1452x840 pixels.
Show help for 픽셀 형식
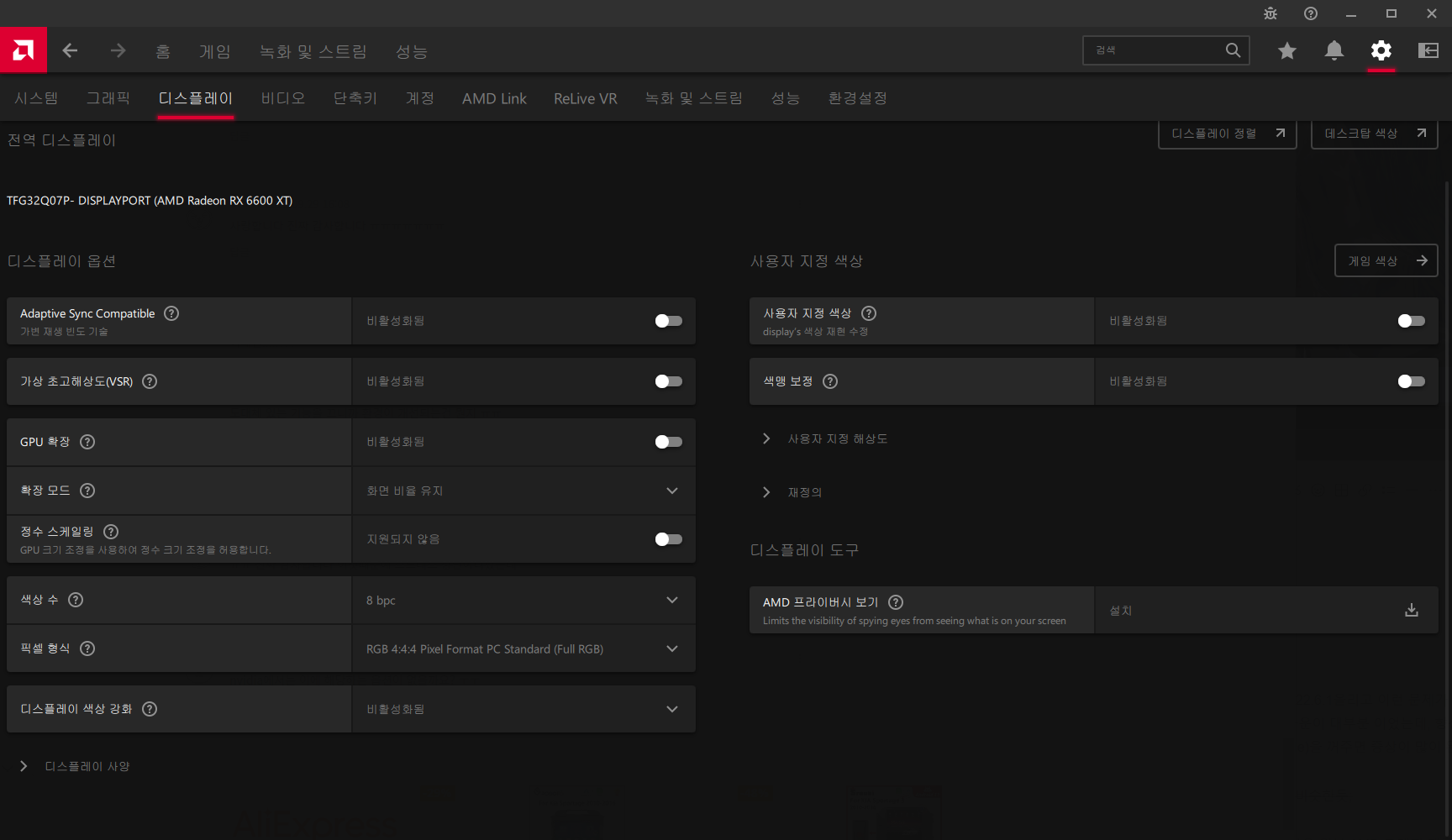[x=87, y=648]
